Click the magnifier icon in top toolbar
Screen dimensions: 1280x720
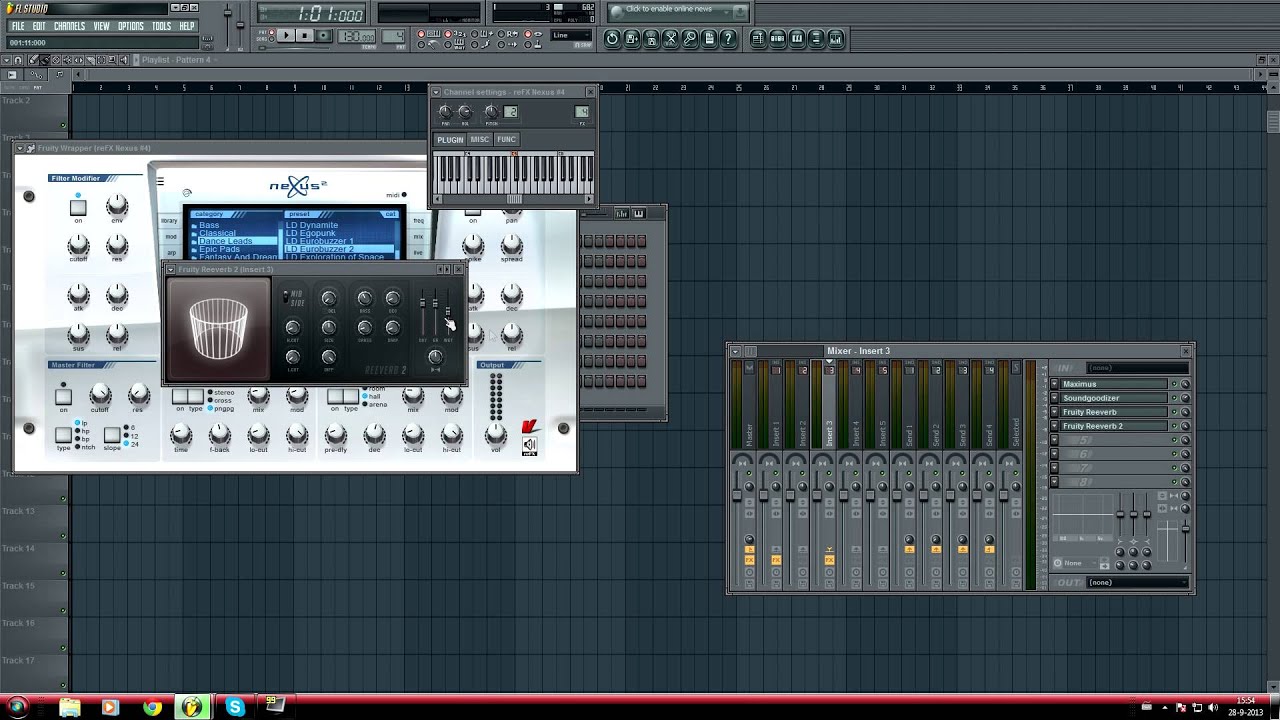[x=690, y=38]
